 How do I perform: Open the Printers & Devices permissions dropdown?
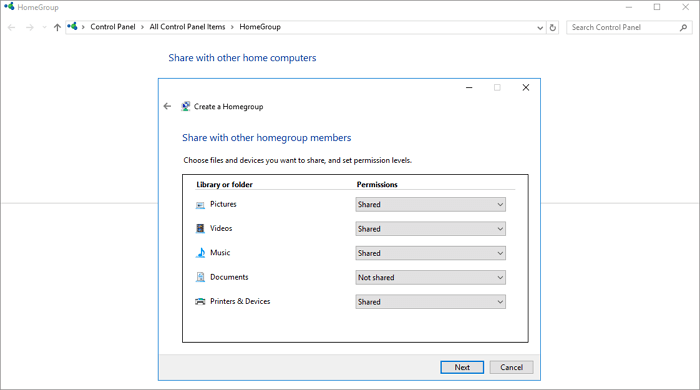point(430,302)
